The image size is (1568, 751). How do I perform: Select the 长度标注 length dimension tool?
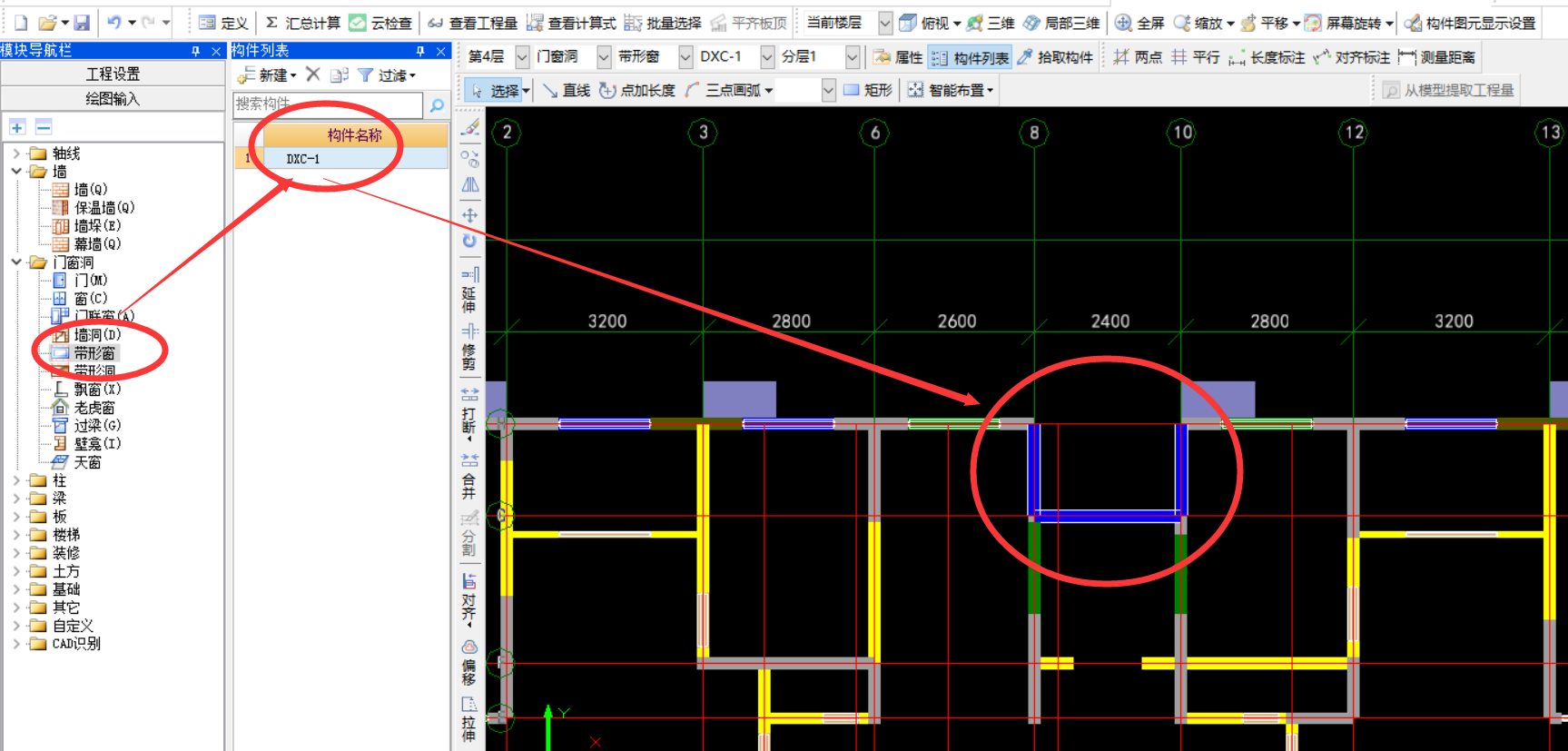tap(1267, 57)
